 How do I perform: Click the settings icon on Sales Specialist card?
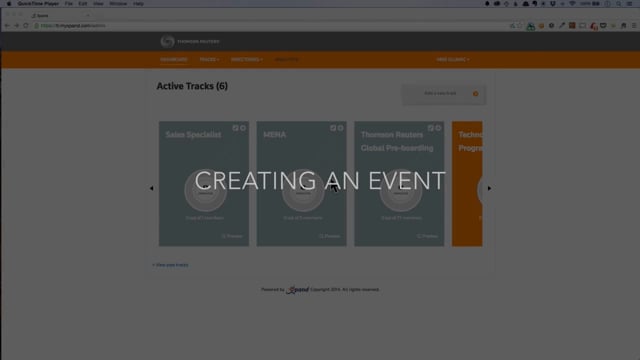243,128
